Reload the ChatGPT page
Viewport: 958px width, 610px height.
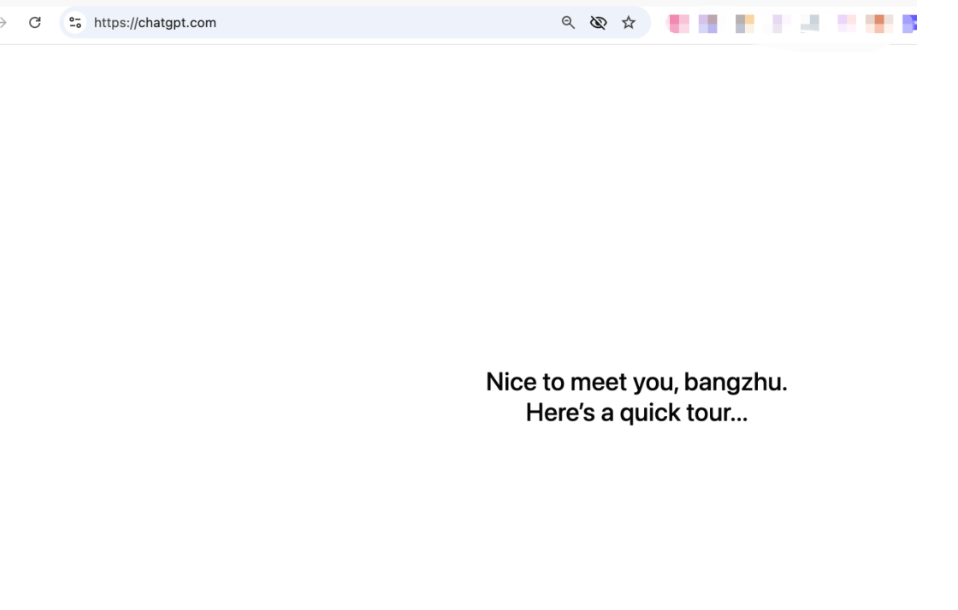pos(35,23)
